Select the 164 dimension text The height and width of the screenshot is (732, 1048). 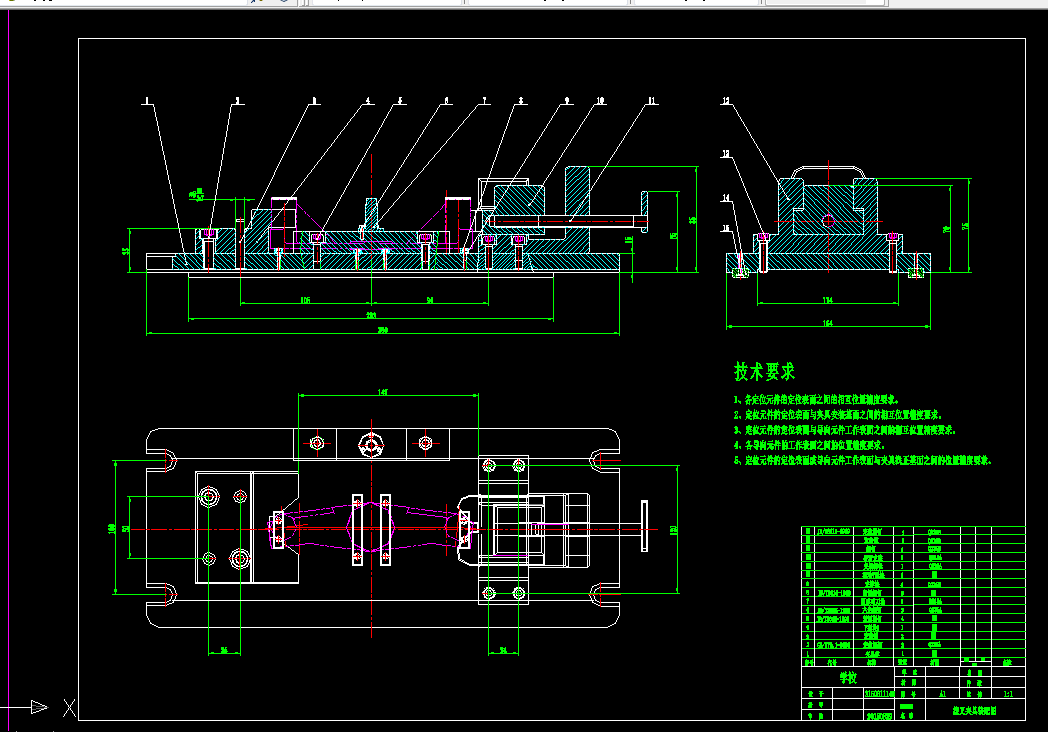click(827, 324)
